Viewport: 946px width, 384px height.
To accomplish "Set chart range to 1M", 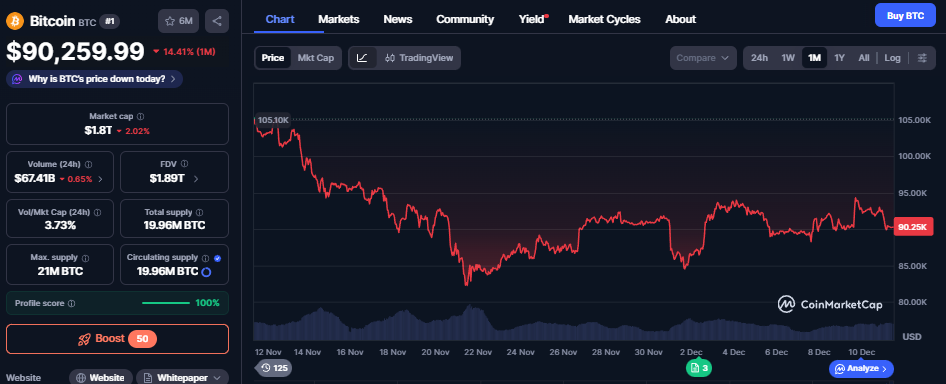I will (814, 58).
